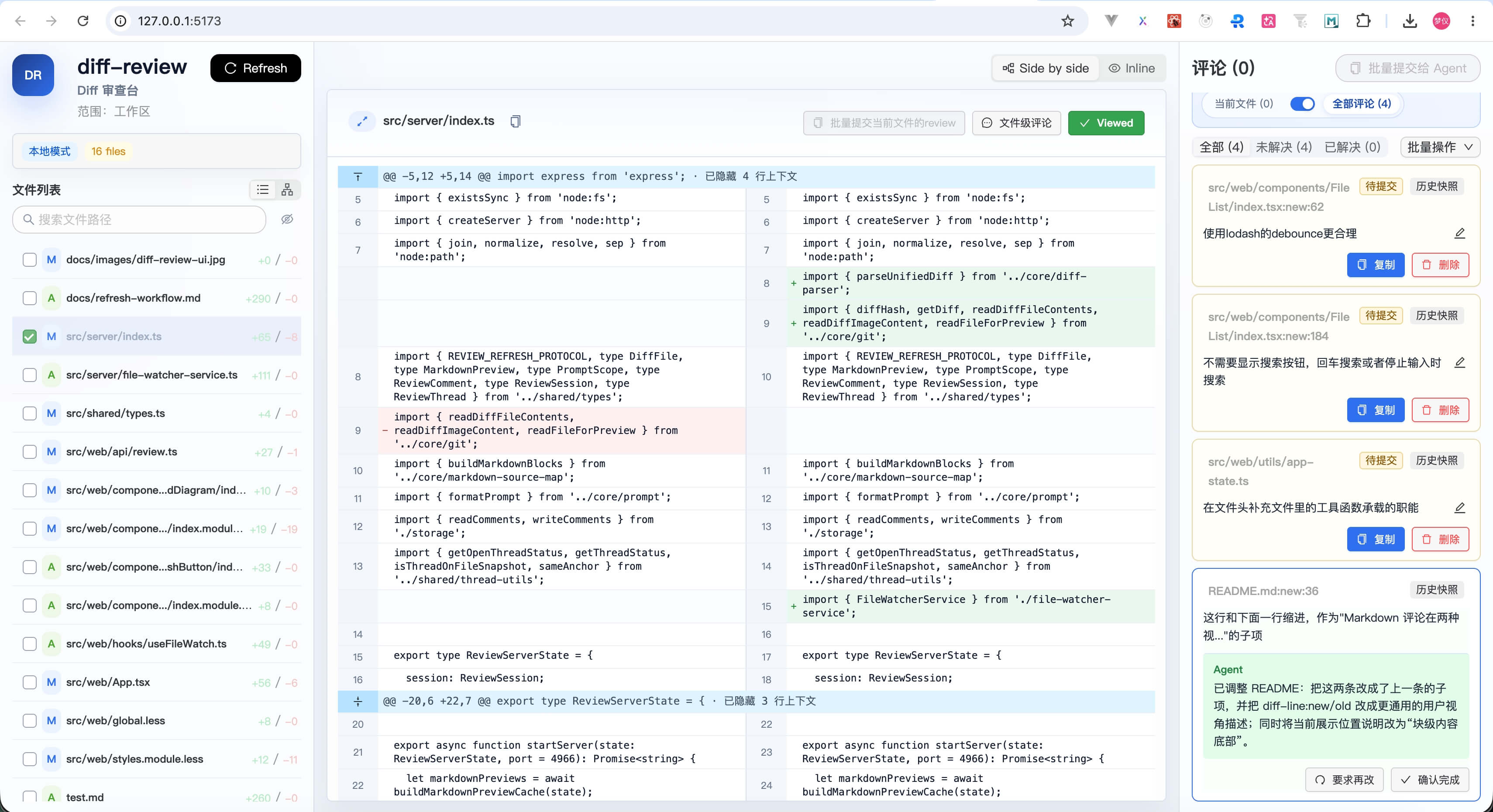Select the 全部 (4) filter tab
Image resolution: width=1493 pixels, height=812 pixels.
(1221, 147)
